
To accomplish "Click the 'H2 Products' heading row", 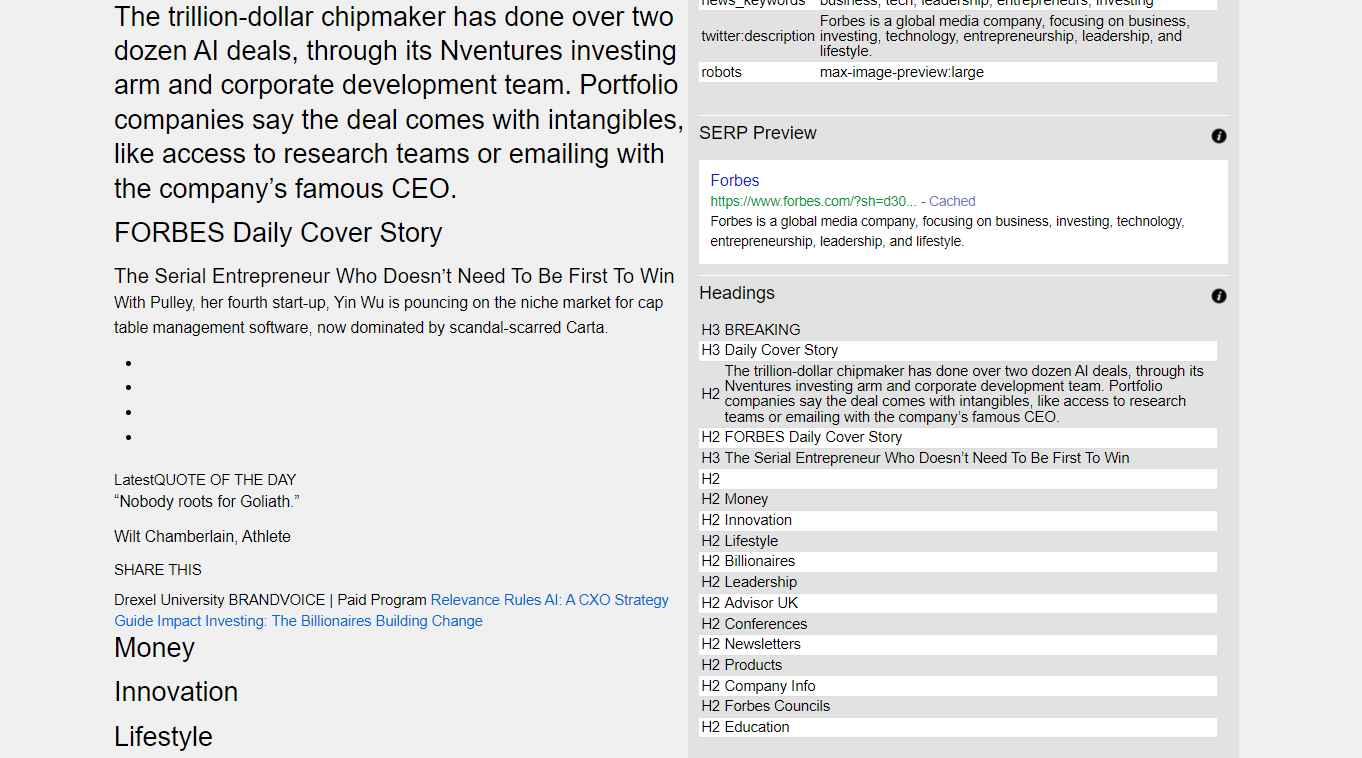I will [958, 665].
